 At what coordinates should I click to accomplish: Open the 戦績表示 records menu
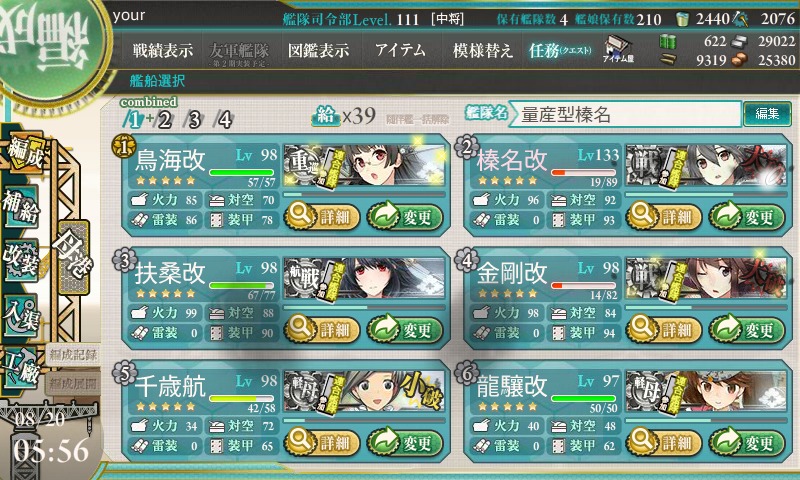click(163, 50)
